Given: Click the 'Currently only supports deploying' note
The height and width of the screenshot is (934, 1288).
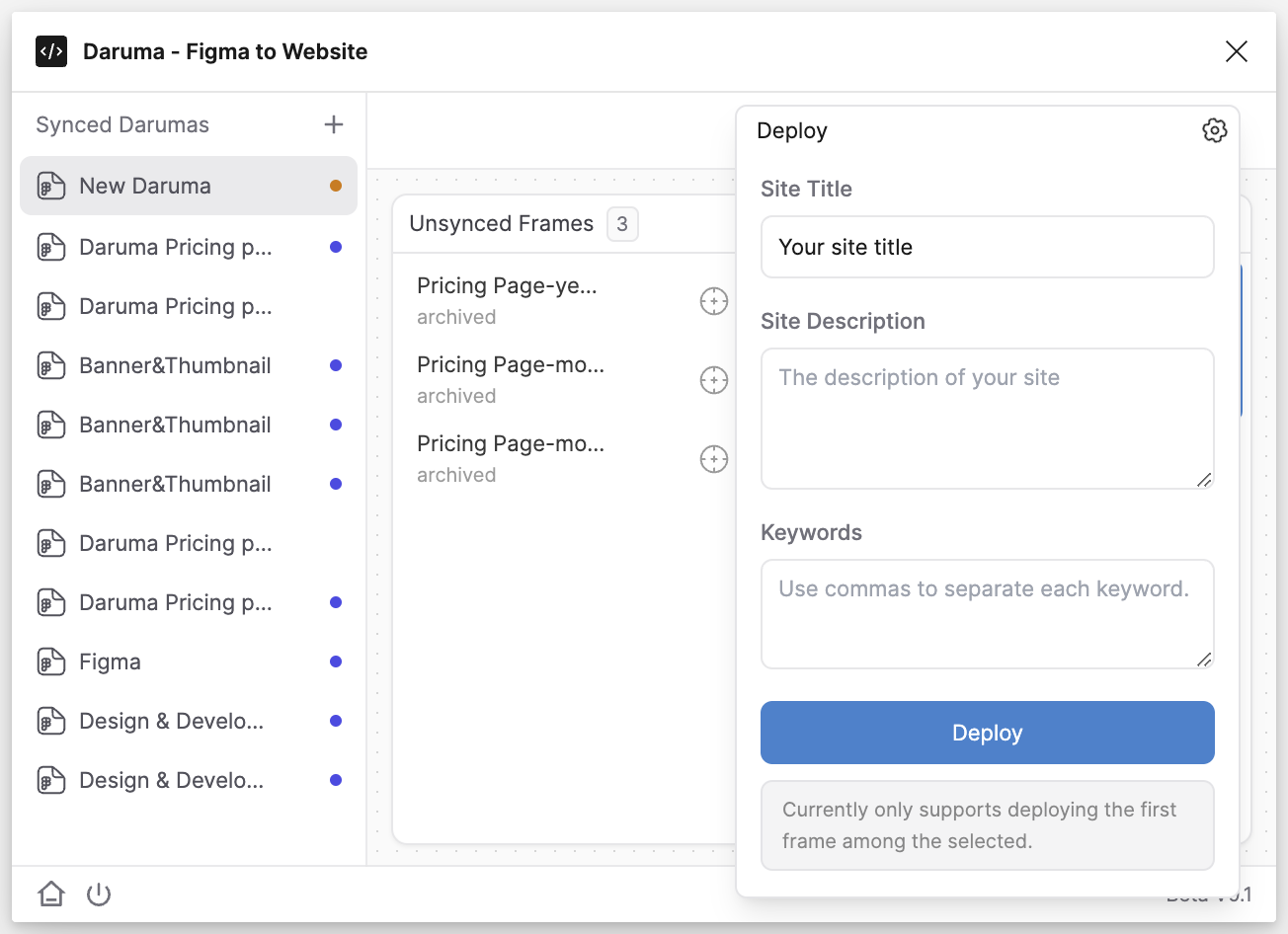Looking at the screenshot, I should click(988, 825).
